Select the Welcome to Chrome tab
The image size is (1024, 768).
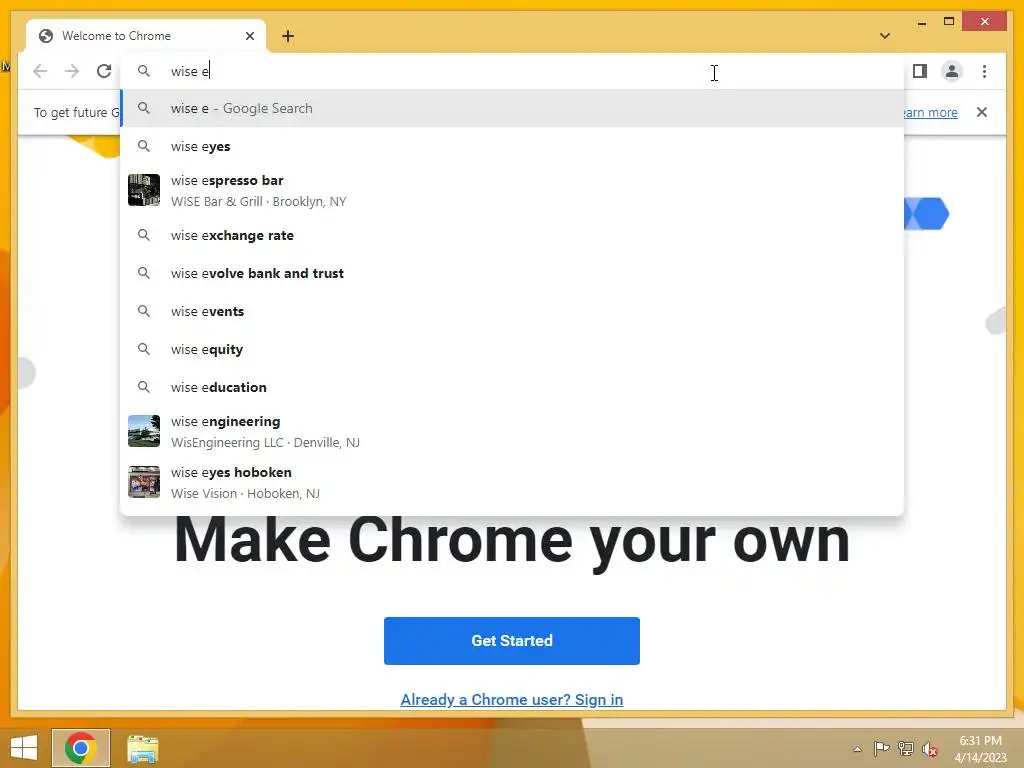point(146,36)
